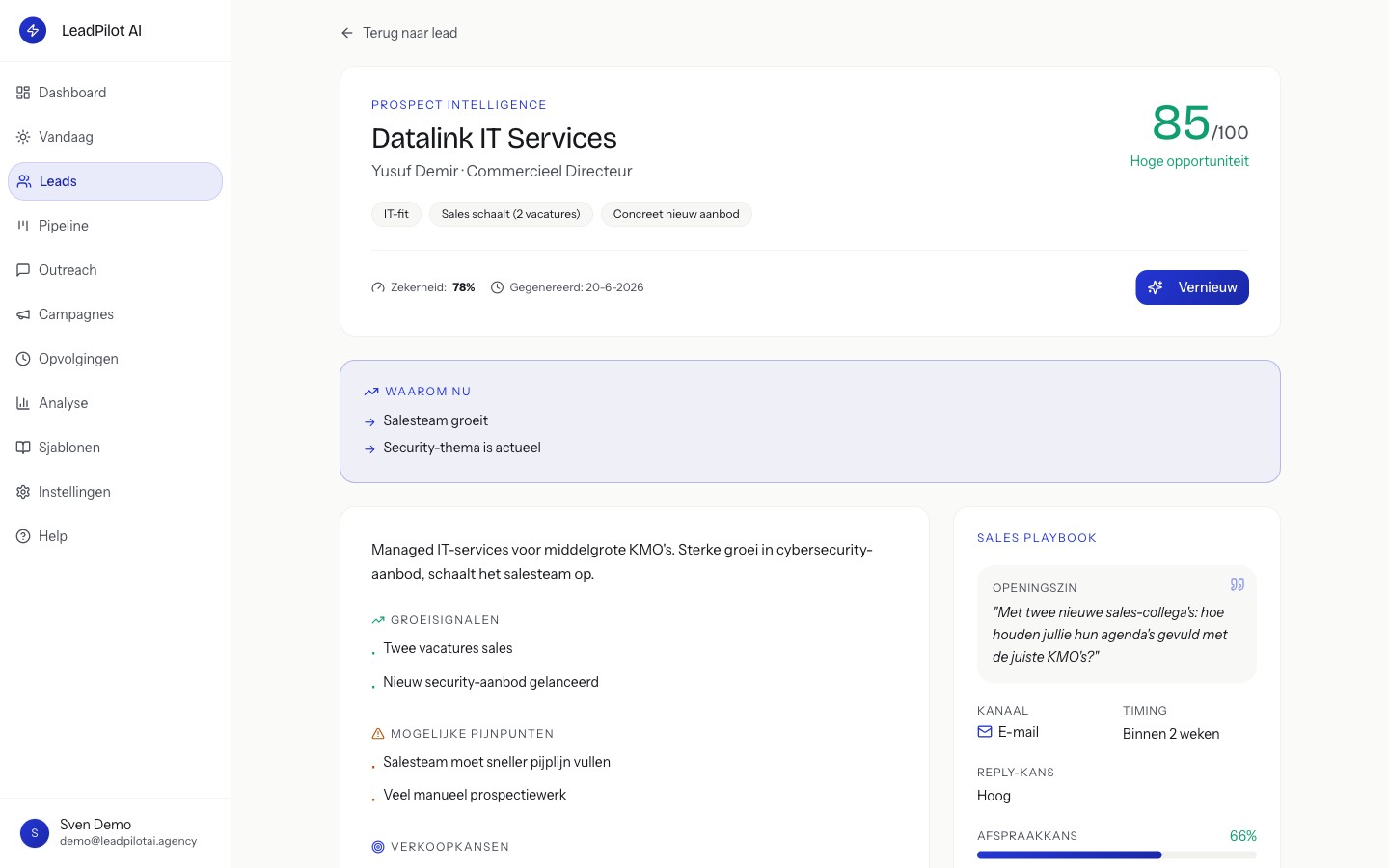Click the sparkle icon on Vernieuw
The height and width of the screenshot is (868, 1389).
coord(1156,287)
